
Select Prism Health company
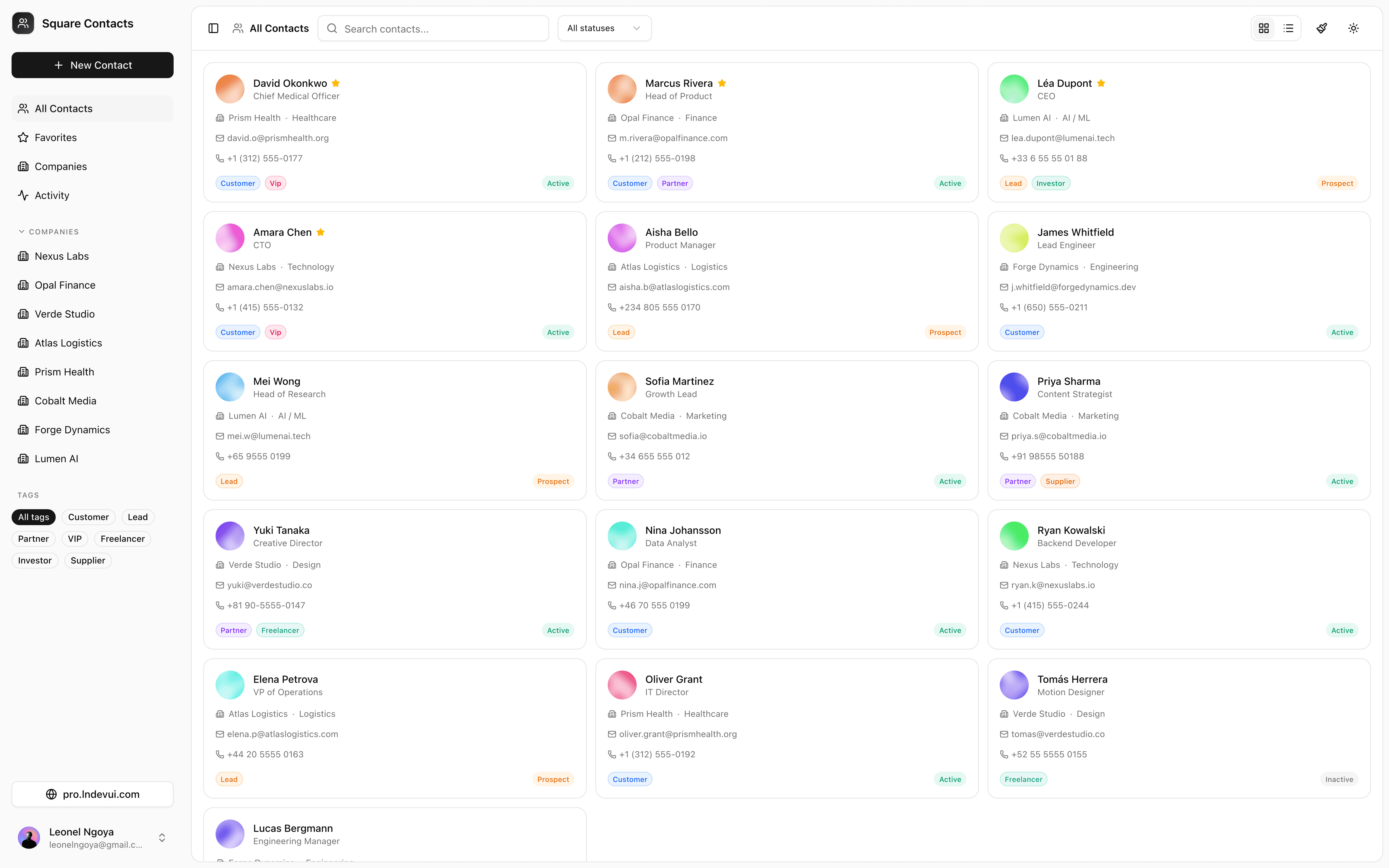[x=93, y=372]
